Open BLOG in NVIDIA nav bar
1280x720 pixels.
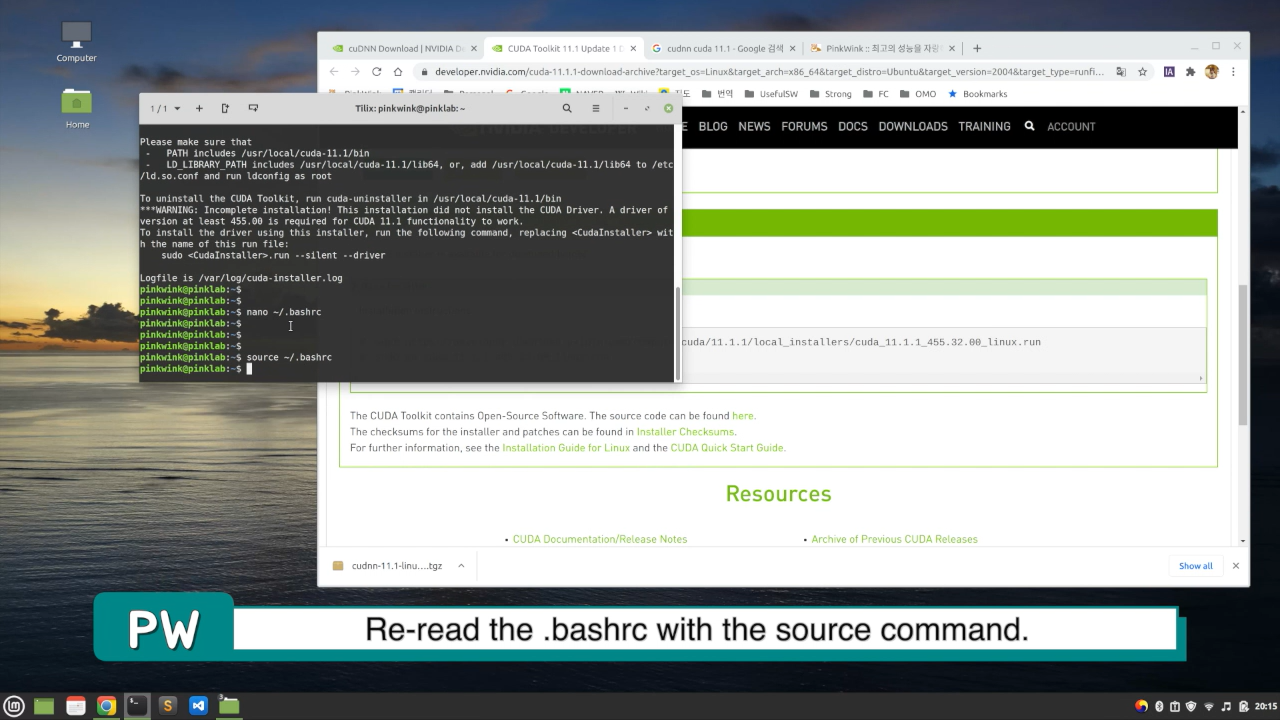pos(713,126)
